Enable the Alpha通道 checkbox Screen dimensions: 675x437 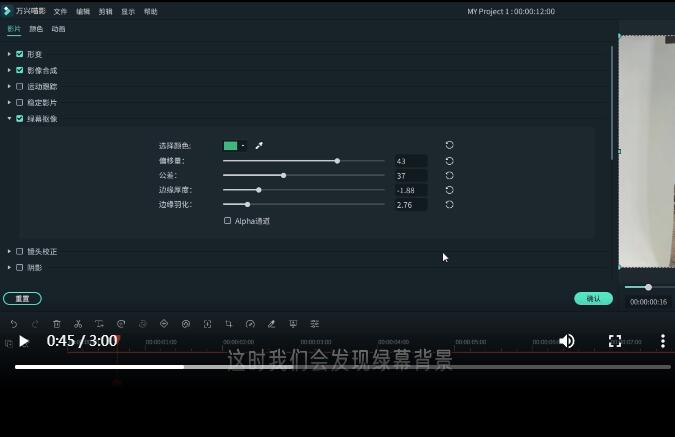(227, 220)
